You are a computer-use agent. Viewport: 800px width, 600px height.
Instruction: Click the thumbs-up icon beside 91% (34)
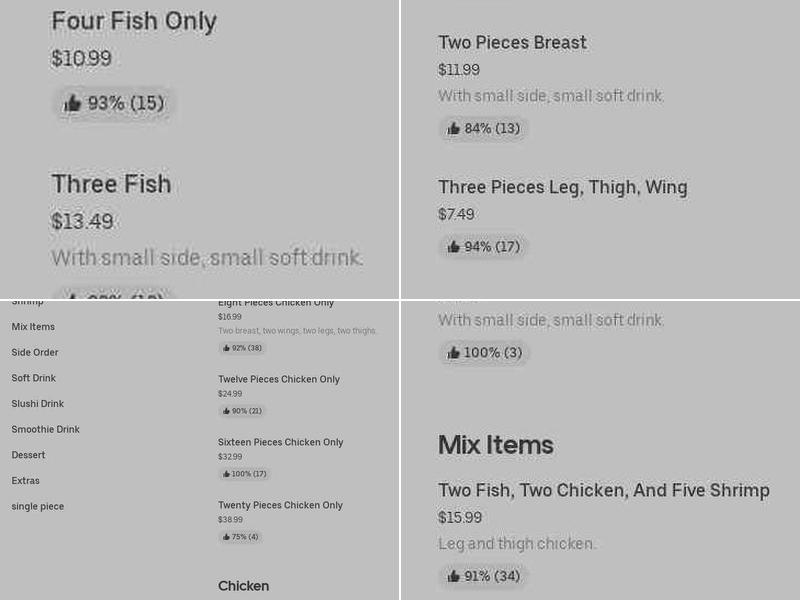point(454,577)
